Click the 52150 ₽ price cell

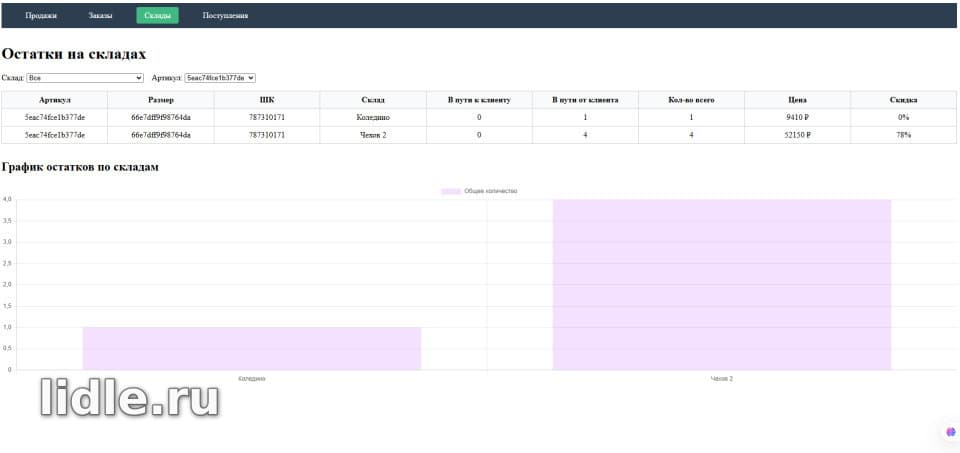pos(797,135)
